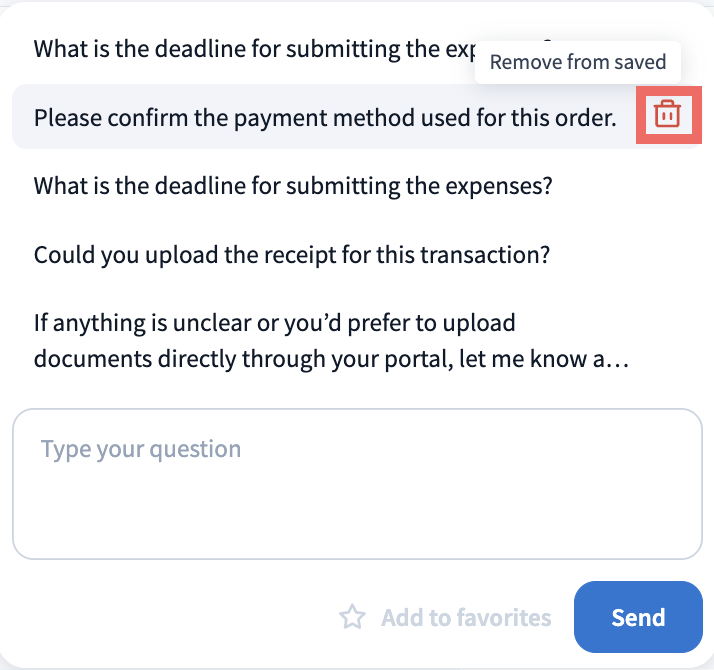Select the receipt upload question

click(292, 254)
